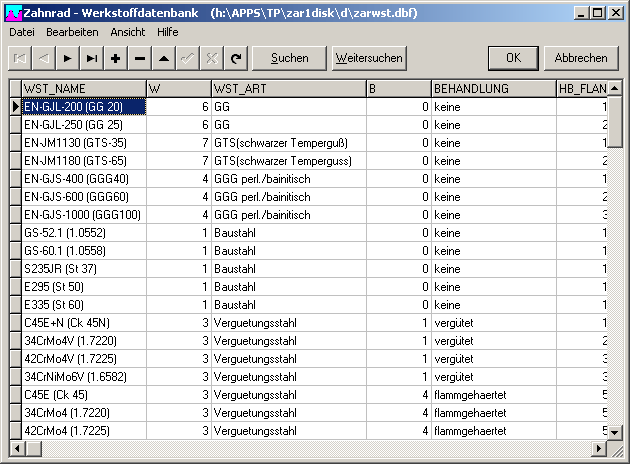
Task: Delete record using minus icon
Action: [x=140, y=58]
